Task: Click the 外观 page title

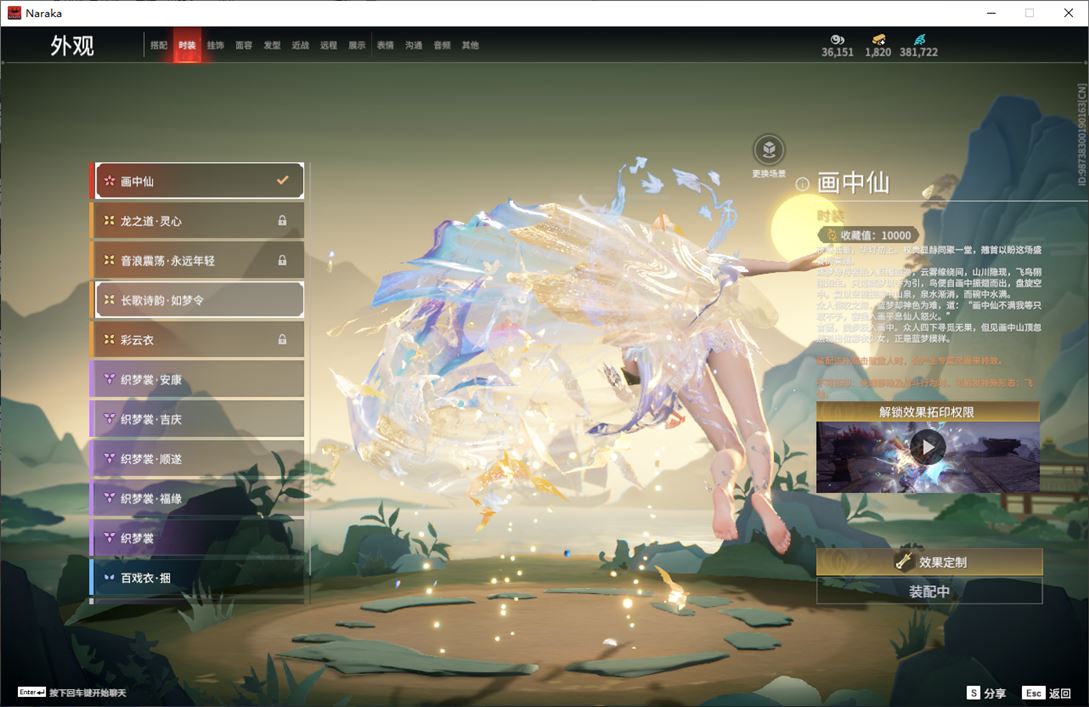Action: pos(72,46)
